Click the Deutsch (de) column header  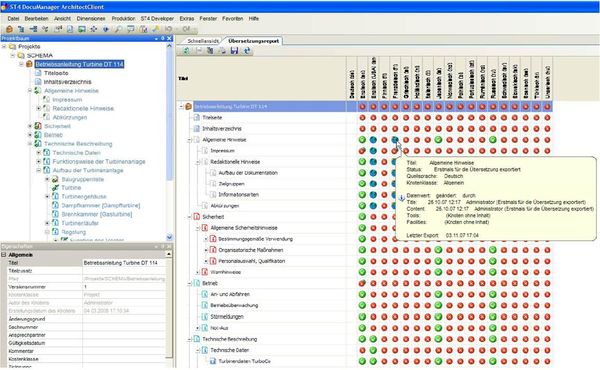[x=352, y=78]
